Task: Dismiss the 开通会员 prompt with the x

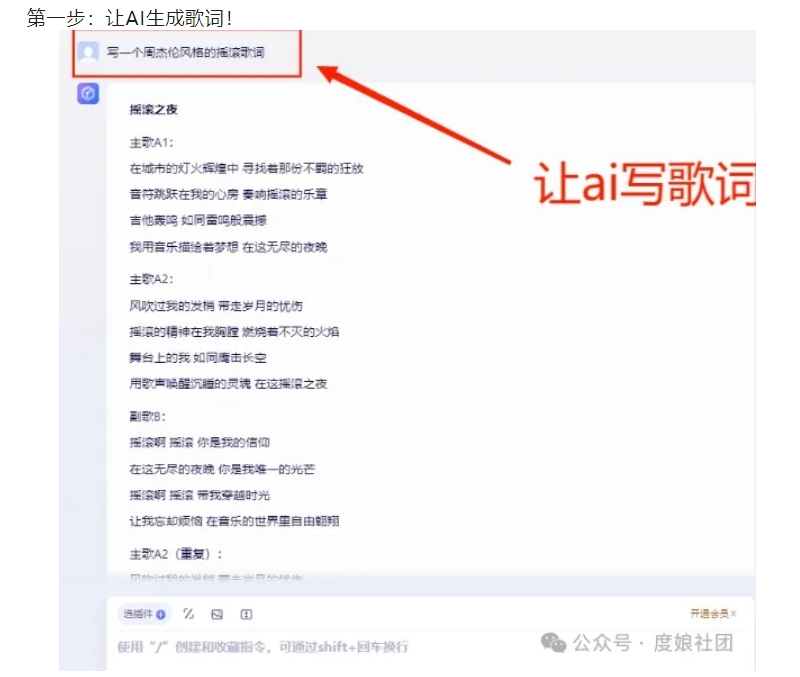Action: (733, 614)
